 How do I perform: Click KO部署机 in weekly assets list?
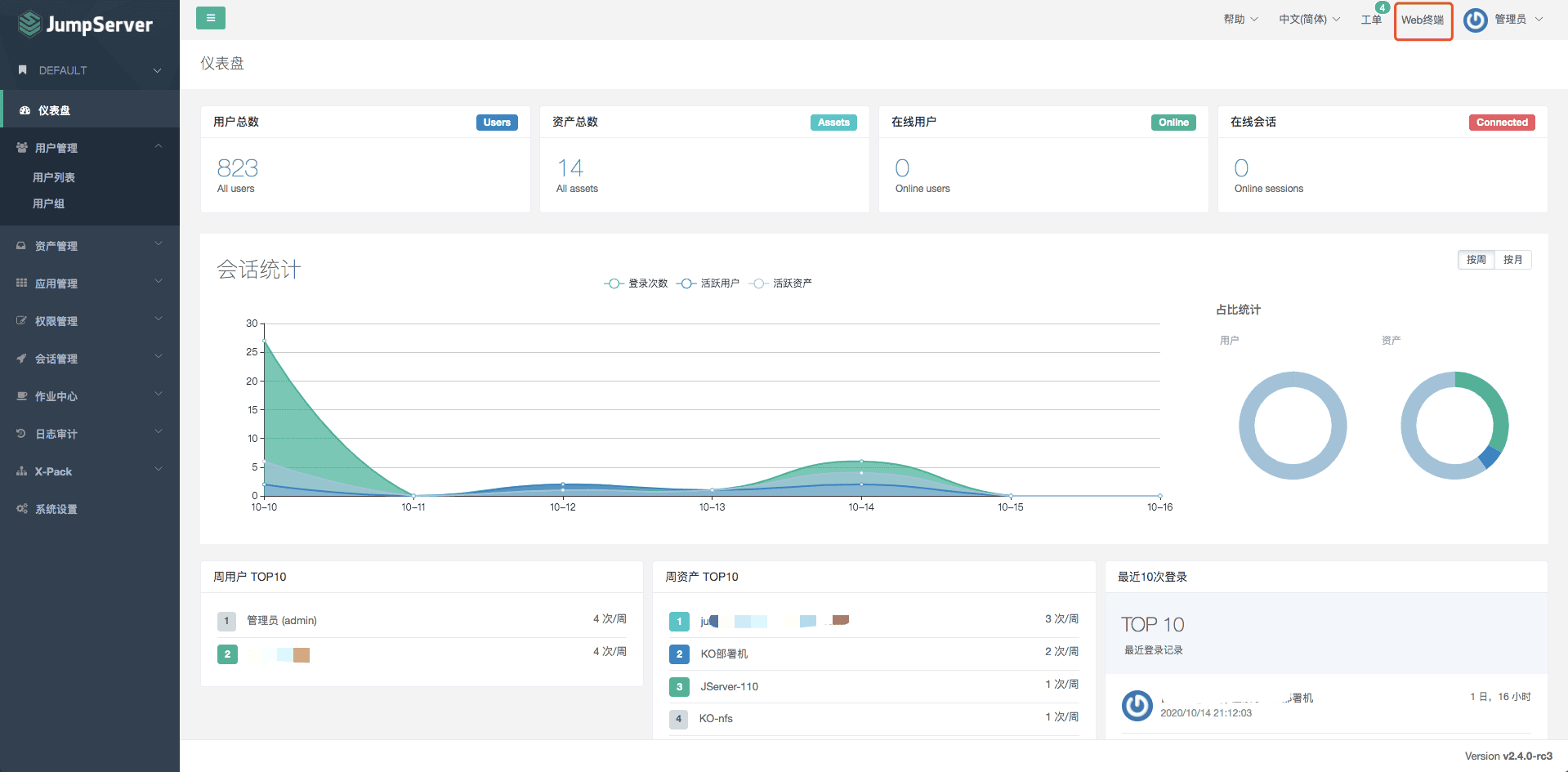point(724,654)
